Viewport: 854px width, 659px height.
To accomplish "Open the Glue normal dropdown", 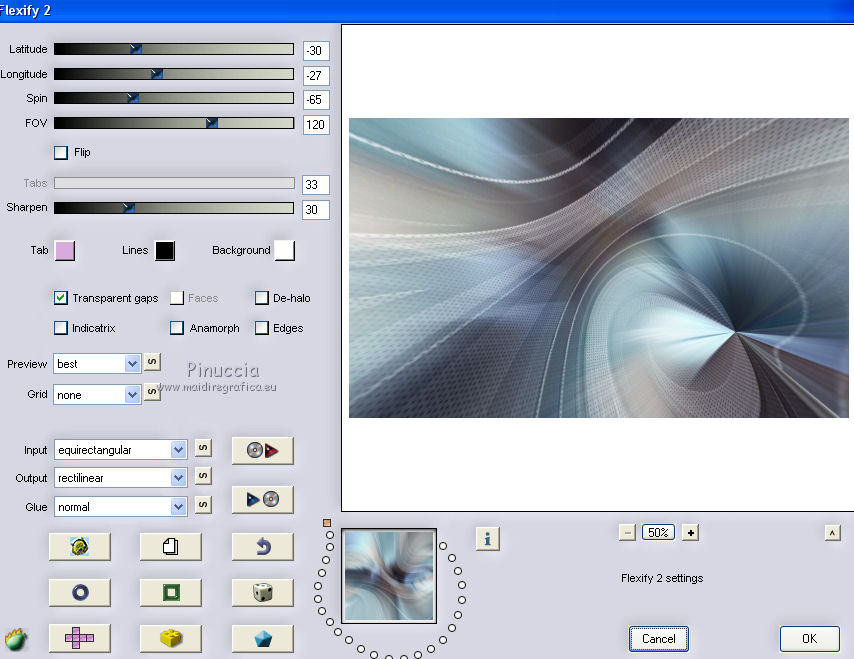I will [x=120, y=507].
